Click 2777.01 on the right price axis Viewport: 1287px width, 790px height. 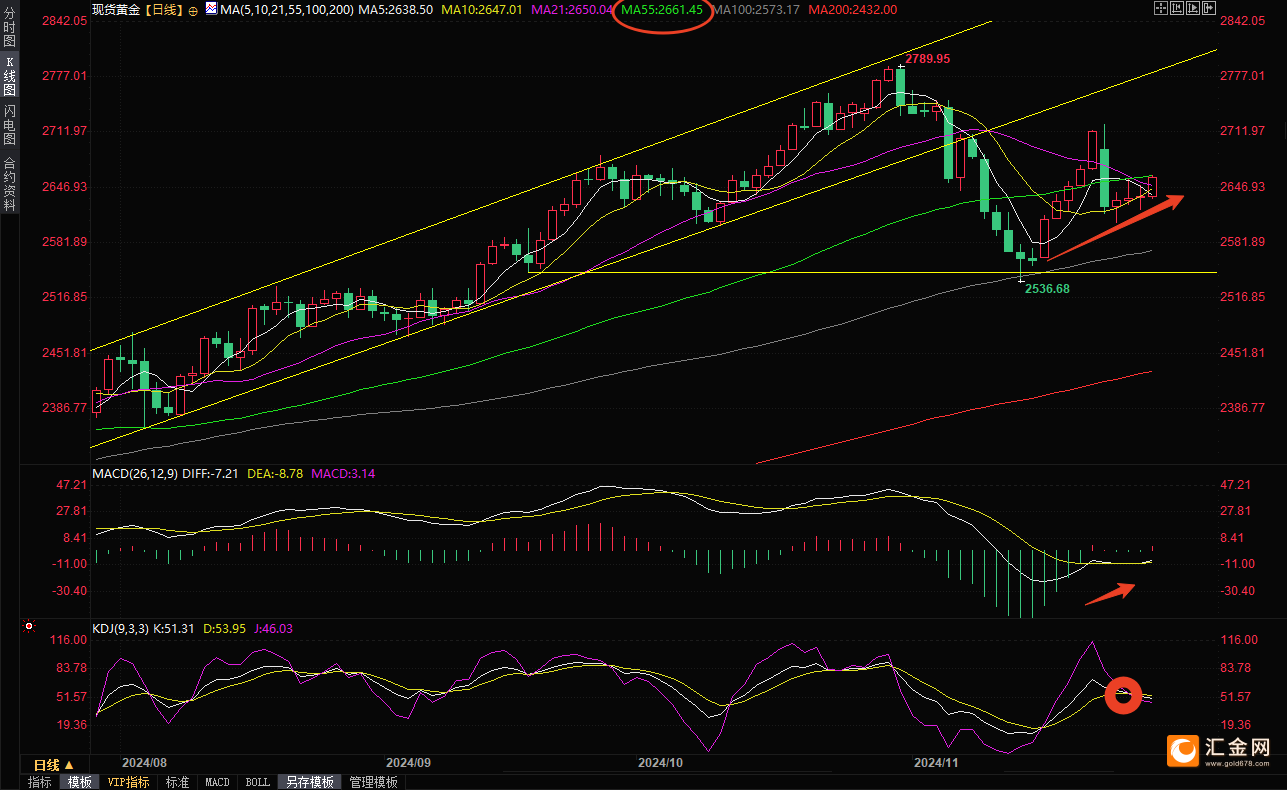1245,76
